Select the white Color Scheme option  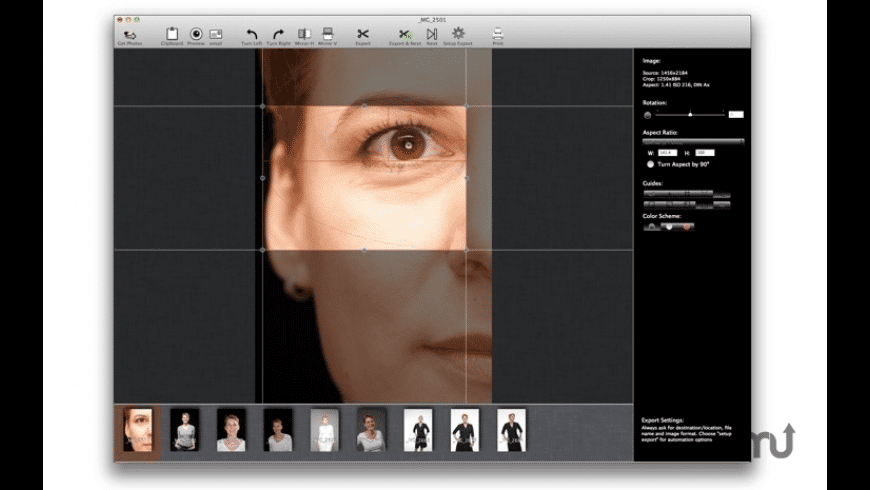pyautogui.click(x=669, y=227)
